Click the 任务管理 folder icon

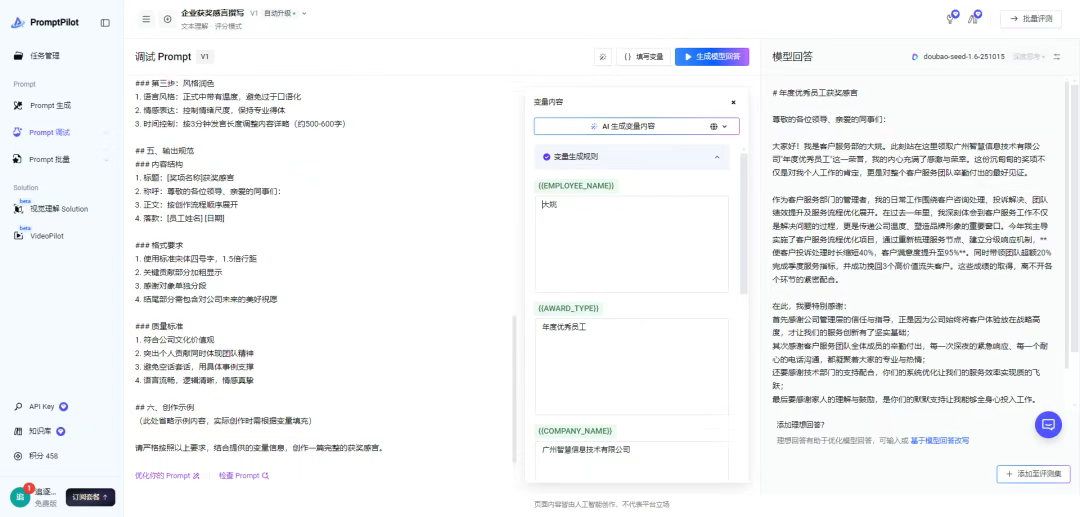19,56
